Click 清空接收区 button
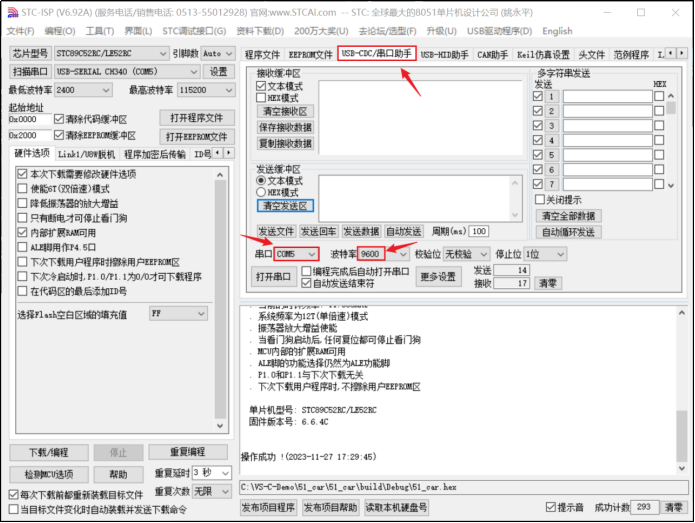695x523 pixels. (285, 111)
